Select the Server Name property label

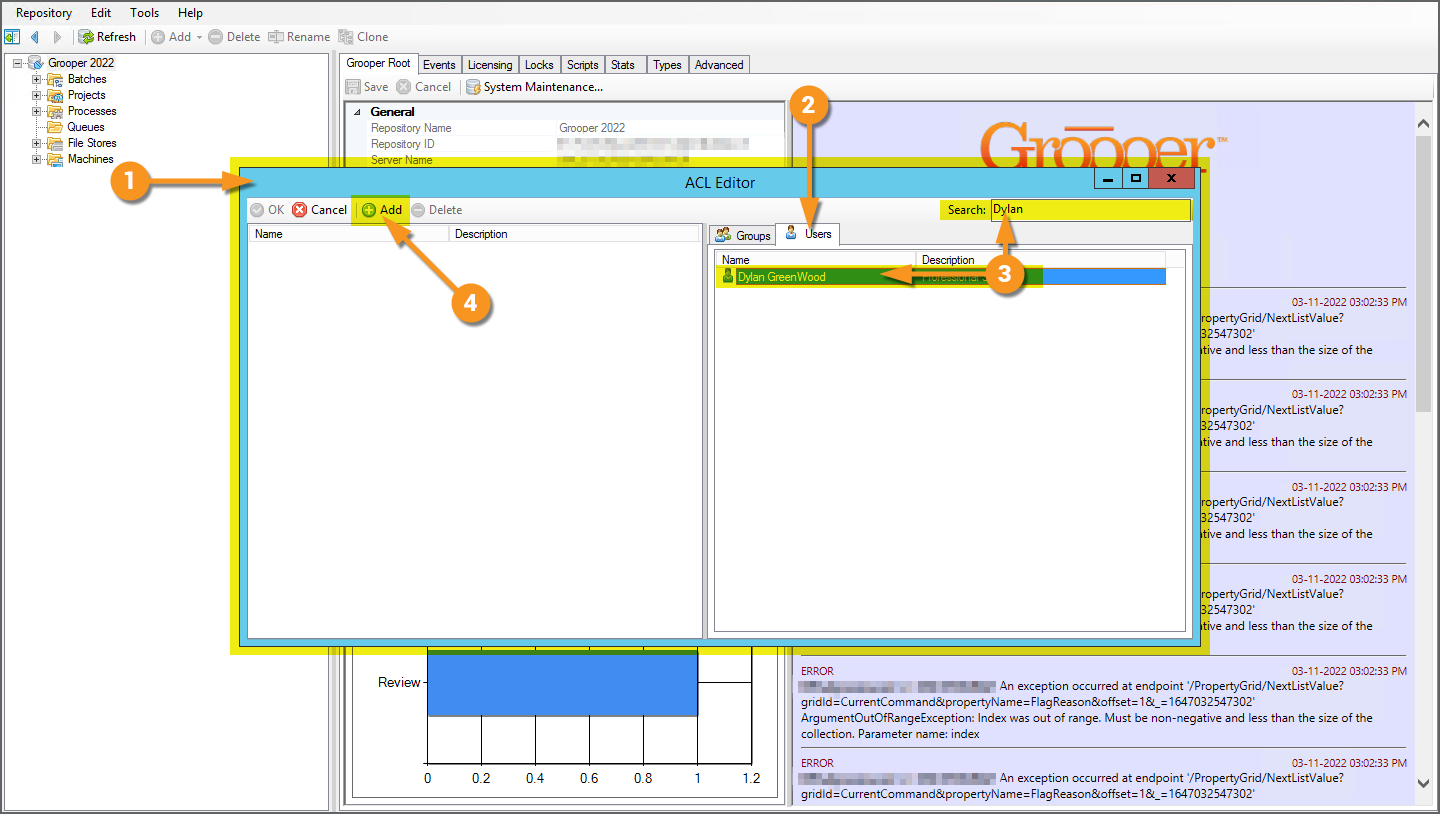pos(402,160)
